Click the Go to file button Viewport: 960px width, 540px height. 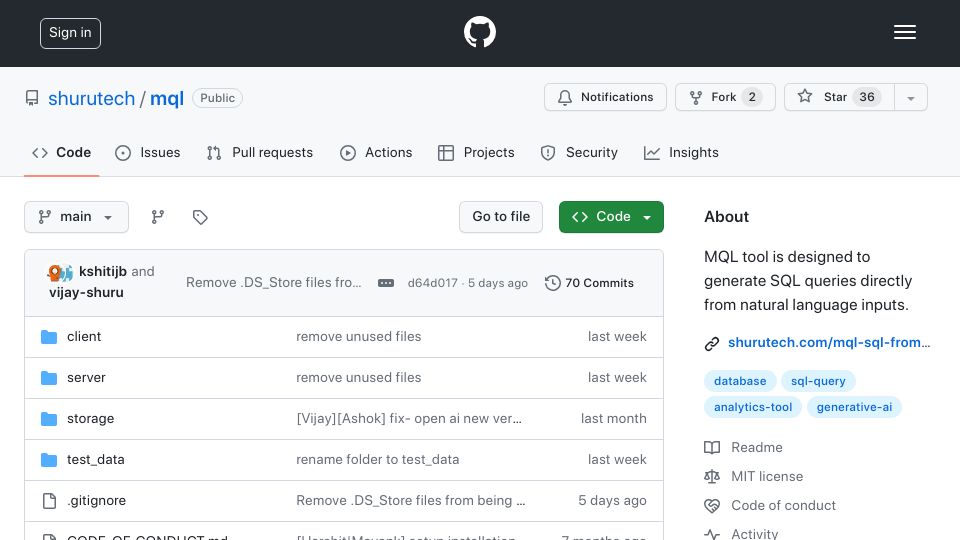coord(501,217)
